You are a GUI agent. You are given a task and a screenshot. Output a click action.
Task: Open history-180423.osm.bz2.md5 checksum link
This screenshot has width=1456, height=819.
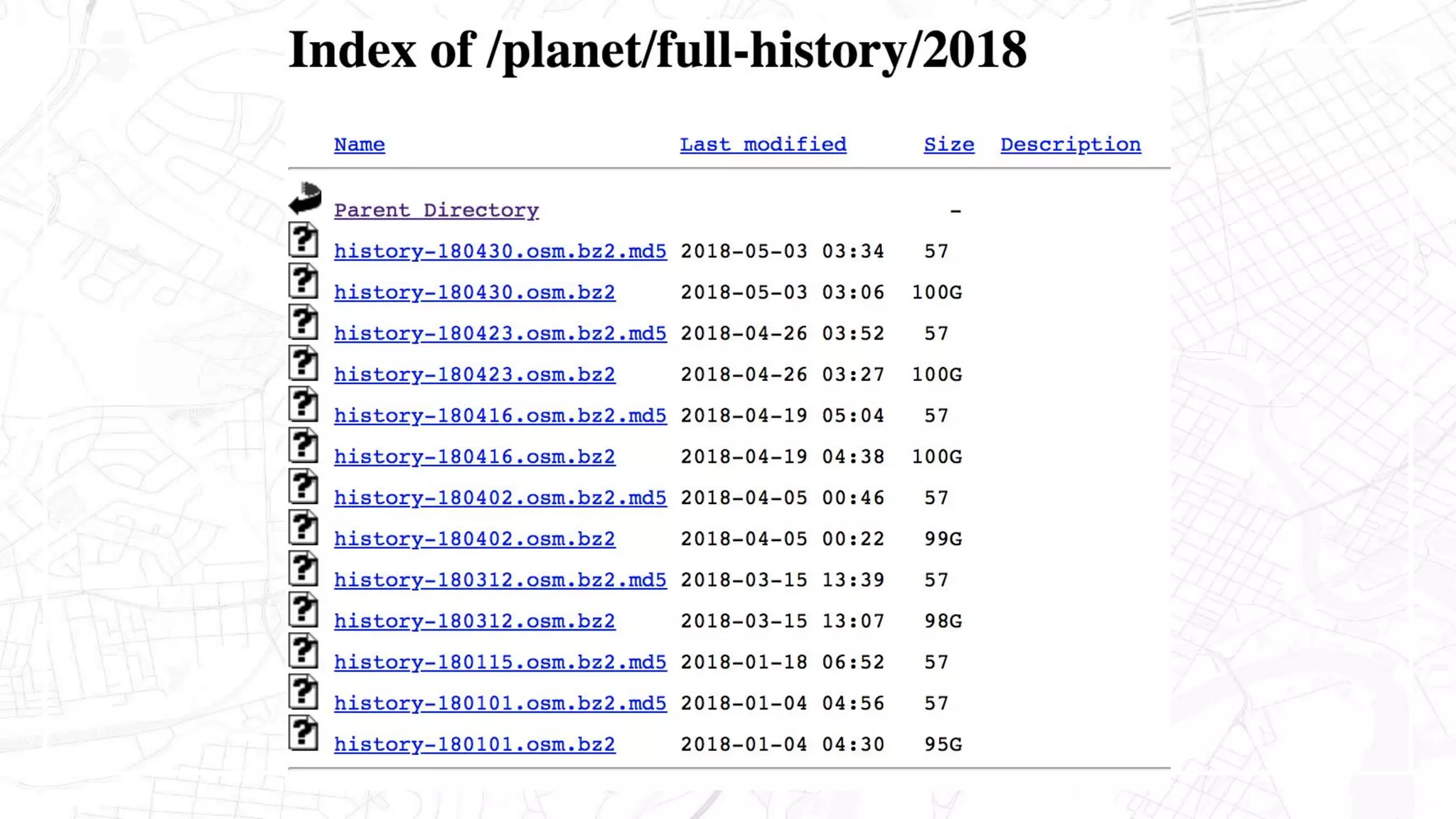[500, 333]
